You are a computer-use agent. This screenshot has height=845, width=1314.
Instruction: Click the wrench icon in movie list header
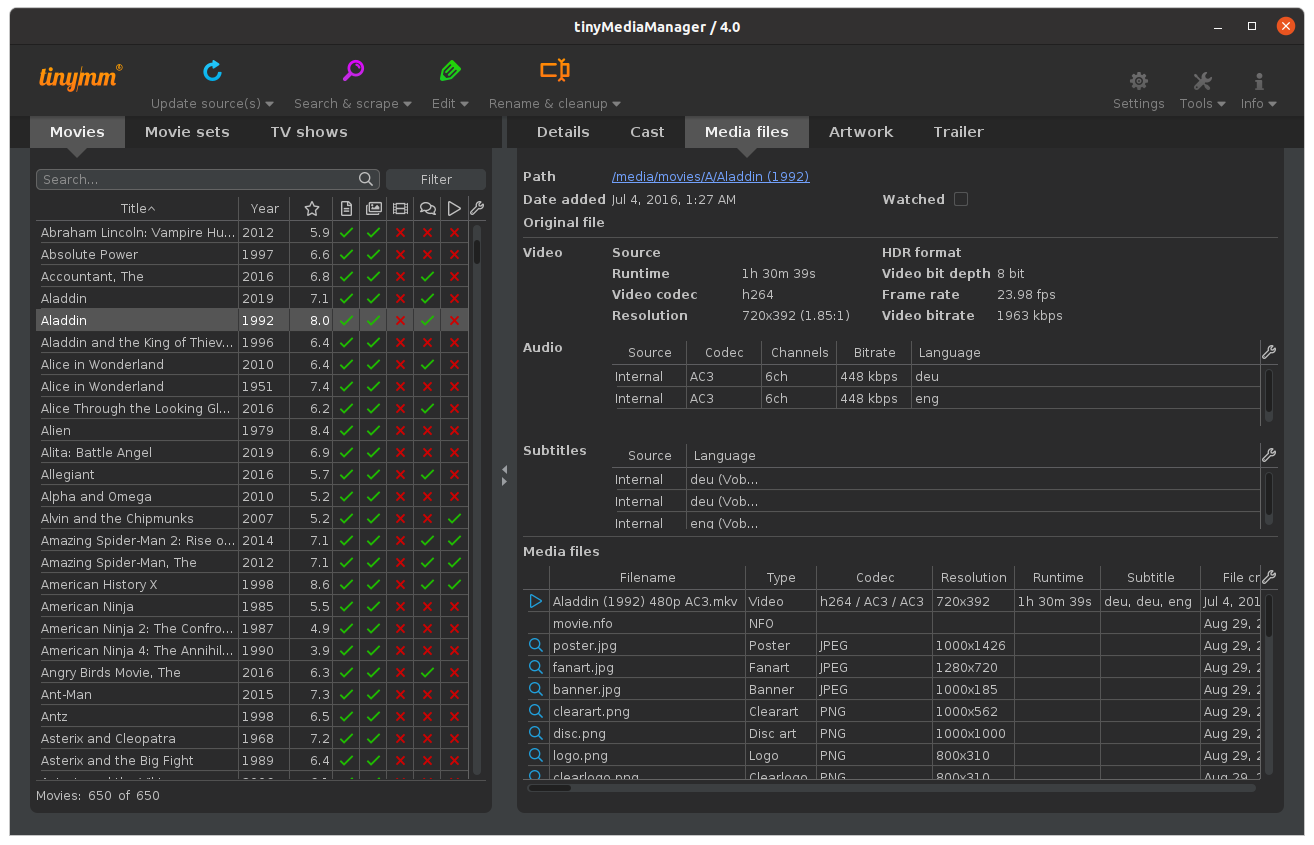coord(477,209)
